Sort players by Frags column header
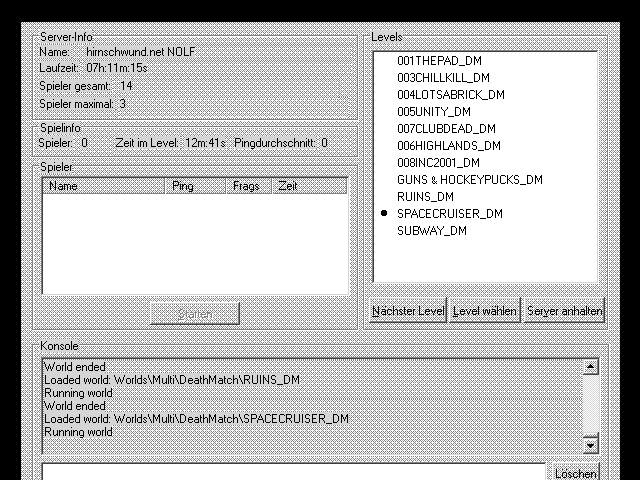The image size is (640, 480). [249, 186]
